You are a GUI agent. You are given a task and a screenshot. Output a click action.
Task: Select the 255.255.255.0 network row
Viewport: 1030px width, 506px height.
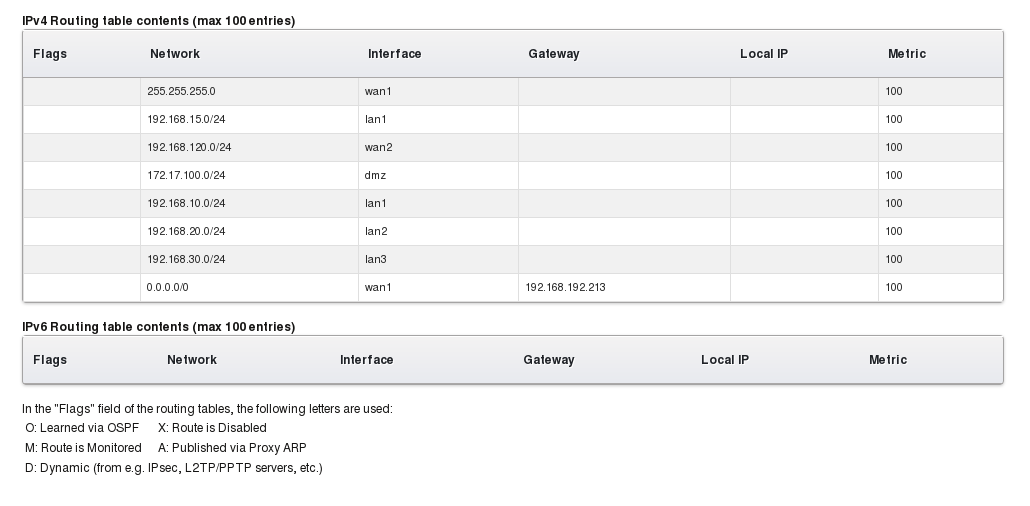181,92
